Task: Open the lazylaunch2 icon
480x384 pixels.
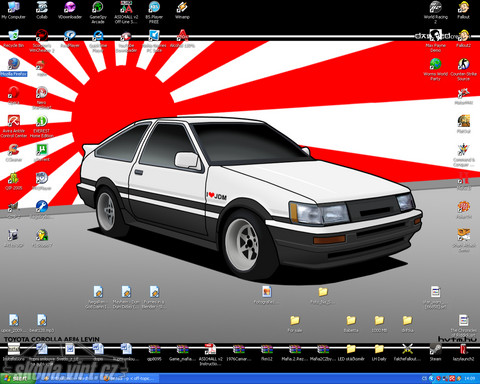Action: [x=463, y=352]
